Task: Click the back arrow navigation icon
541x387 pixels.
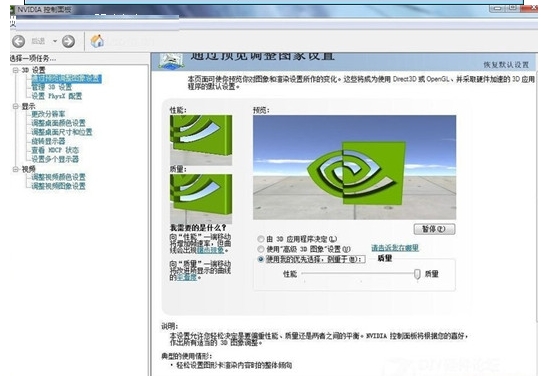Action: coord(19,41)
